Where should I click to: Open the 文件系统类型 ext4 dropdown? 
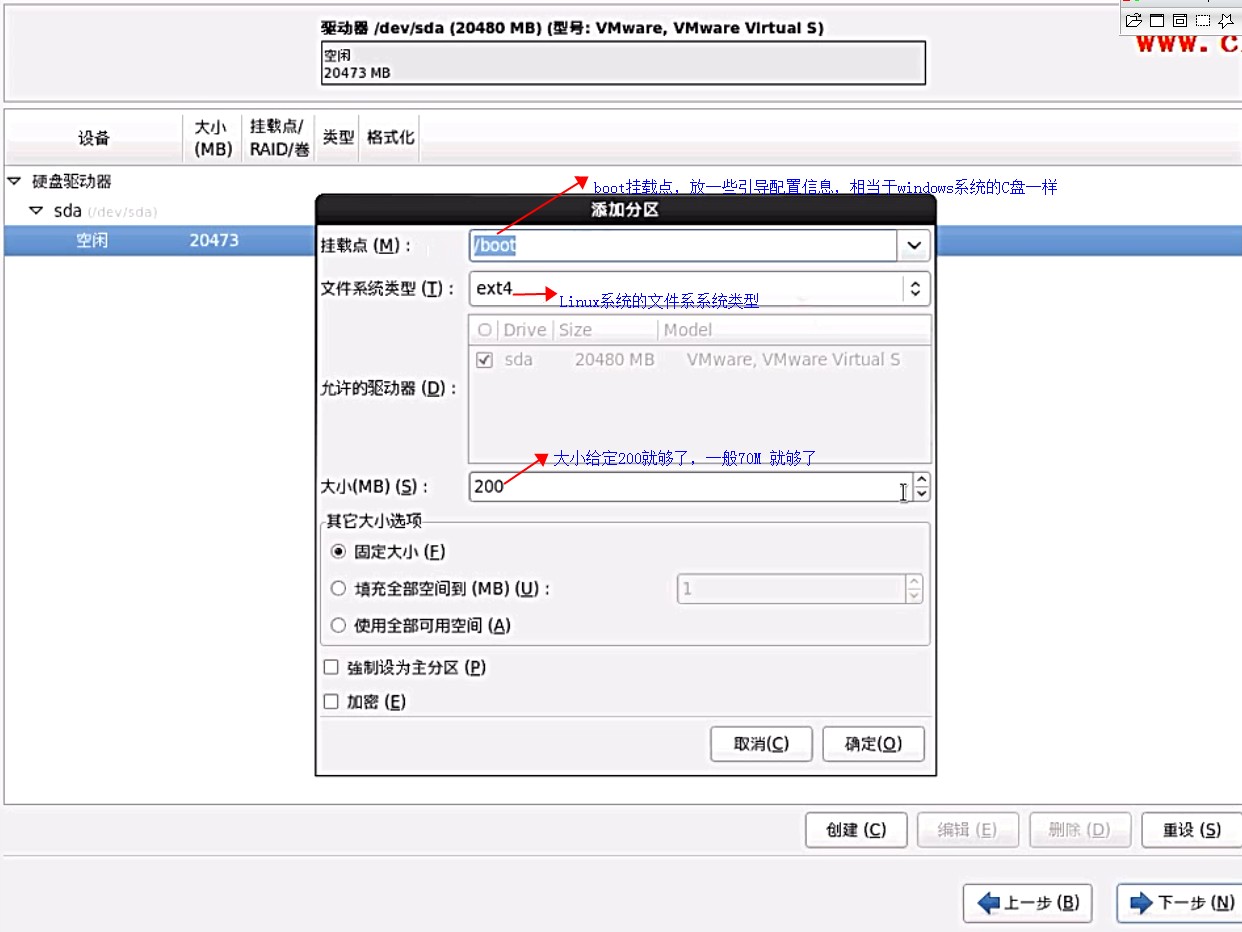pyautogui.click(x=914, y=289)
